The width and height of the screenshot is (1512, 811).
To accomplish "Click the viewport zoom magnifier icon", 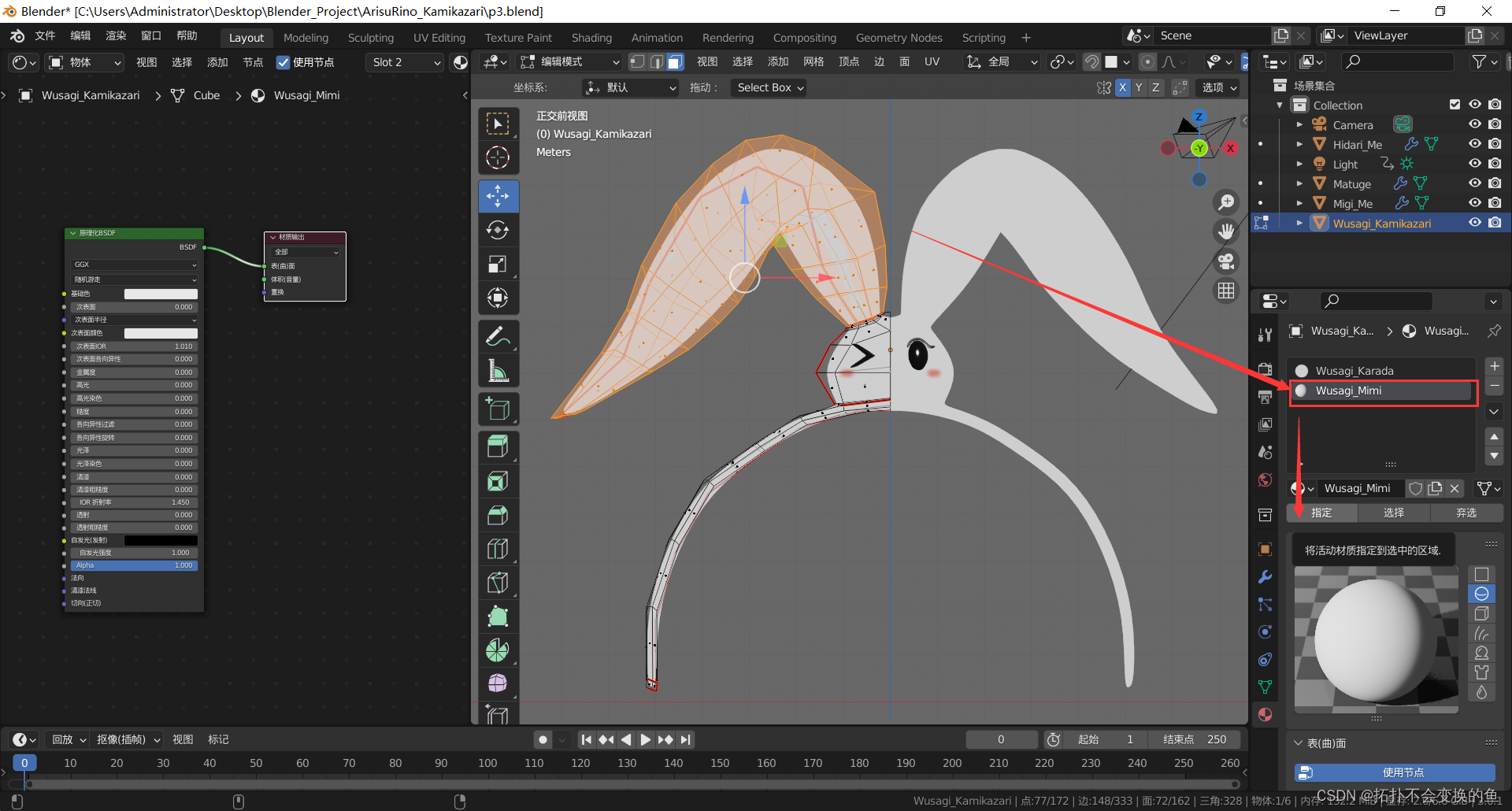I will click(x=1226, y=202).
